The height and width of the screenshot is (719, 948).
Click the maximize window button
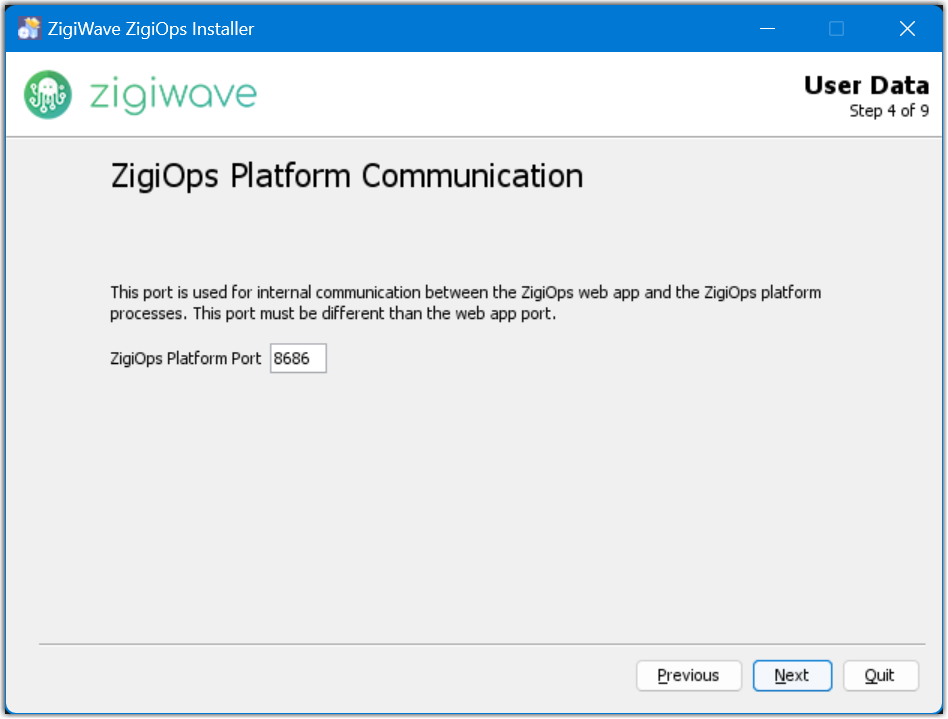[837, 28]
